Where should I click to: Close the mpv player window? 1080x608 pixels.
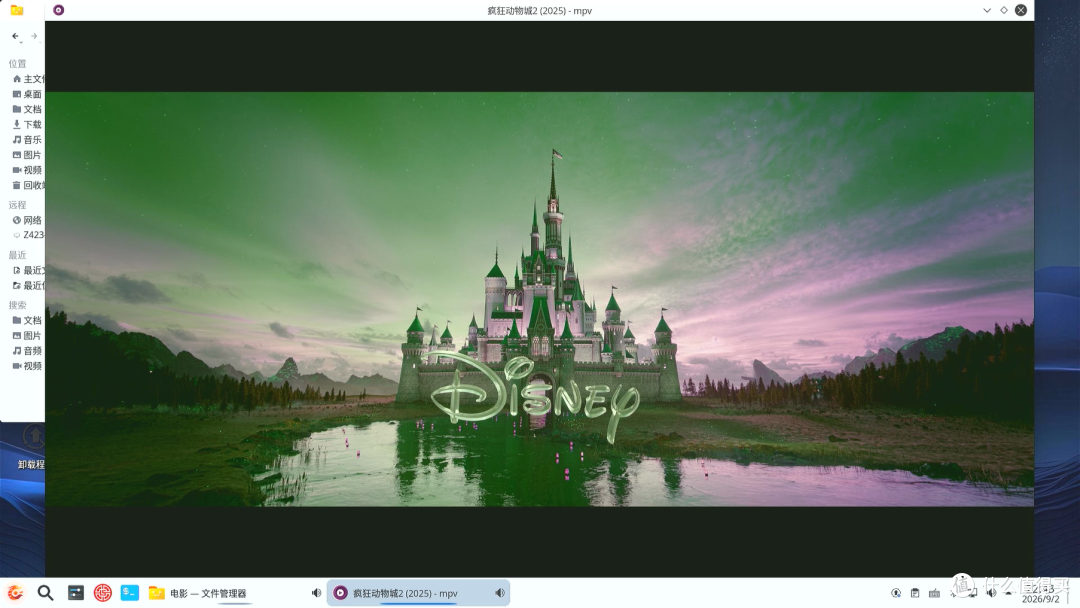click(x=1021, y=10)
